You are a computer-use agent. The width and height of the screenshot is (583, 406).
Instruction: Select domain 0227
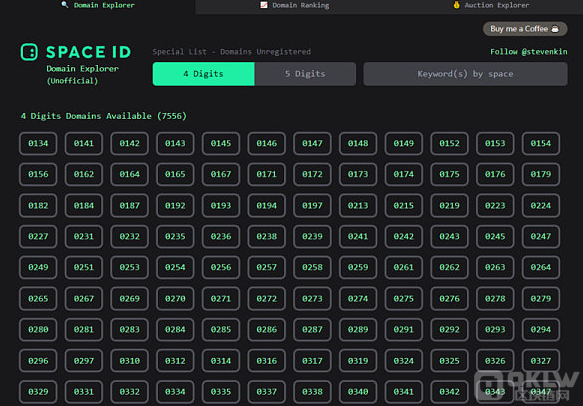[x=38, y=236]
